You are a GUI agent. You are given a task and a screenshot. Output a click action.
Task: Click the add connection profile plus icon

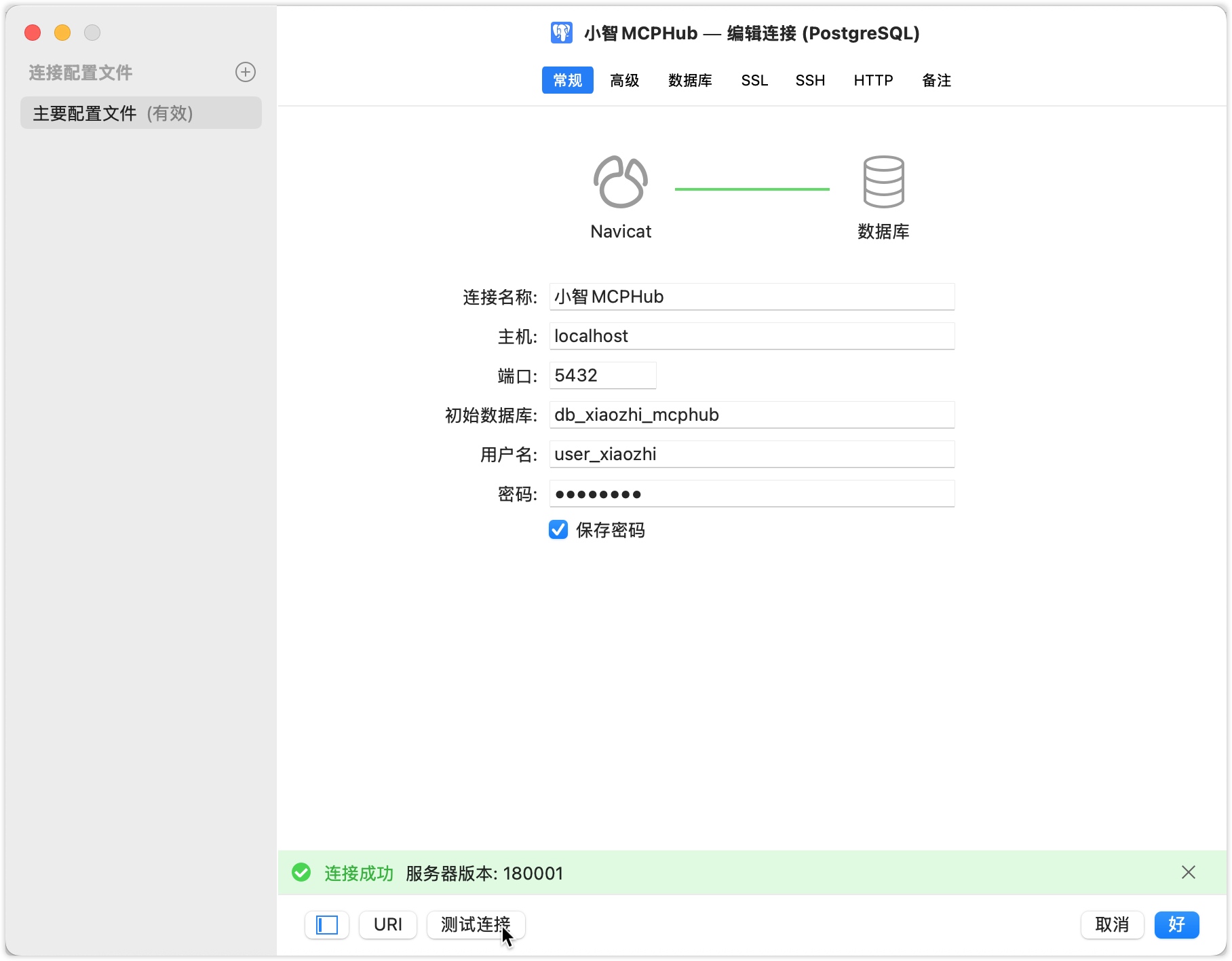pos(245,72)
